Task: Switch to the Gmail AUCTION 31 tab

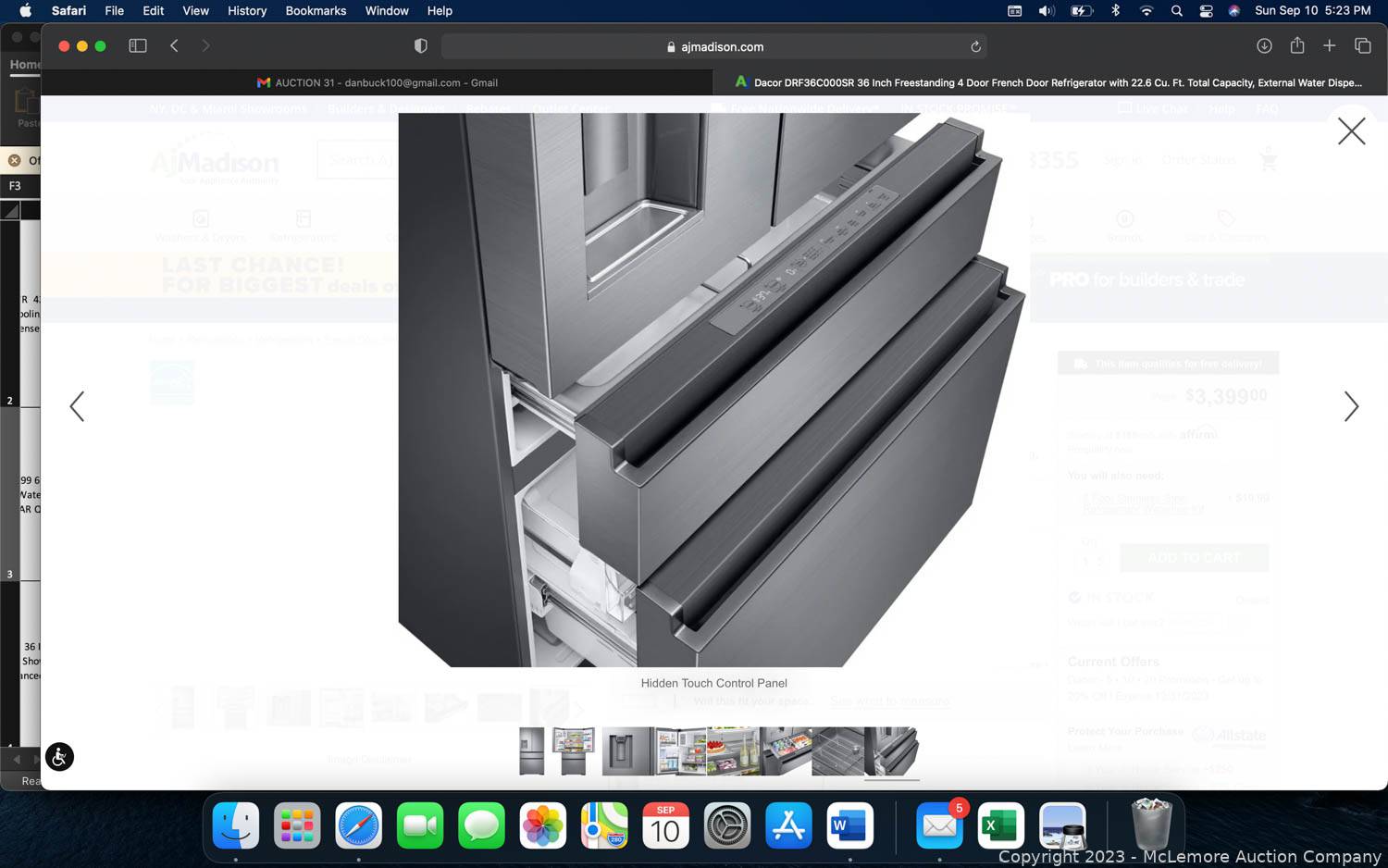Action: click(x=378, y=82)
